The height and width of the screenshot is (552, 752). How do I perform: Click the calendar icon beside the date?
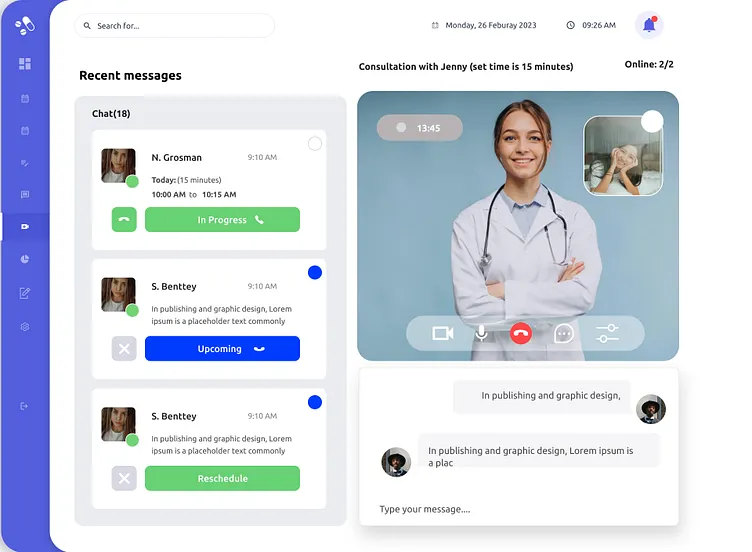point(435,25)
